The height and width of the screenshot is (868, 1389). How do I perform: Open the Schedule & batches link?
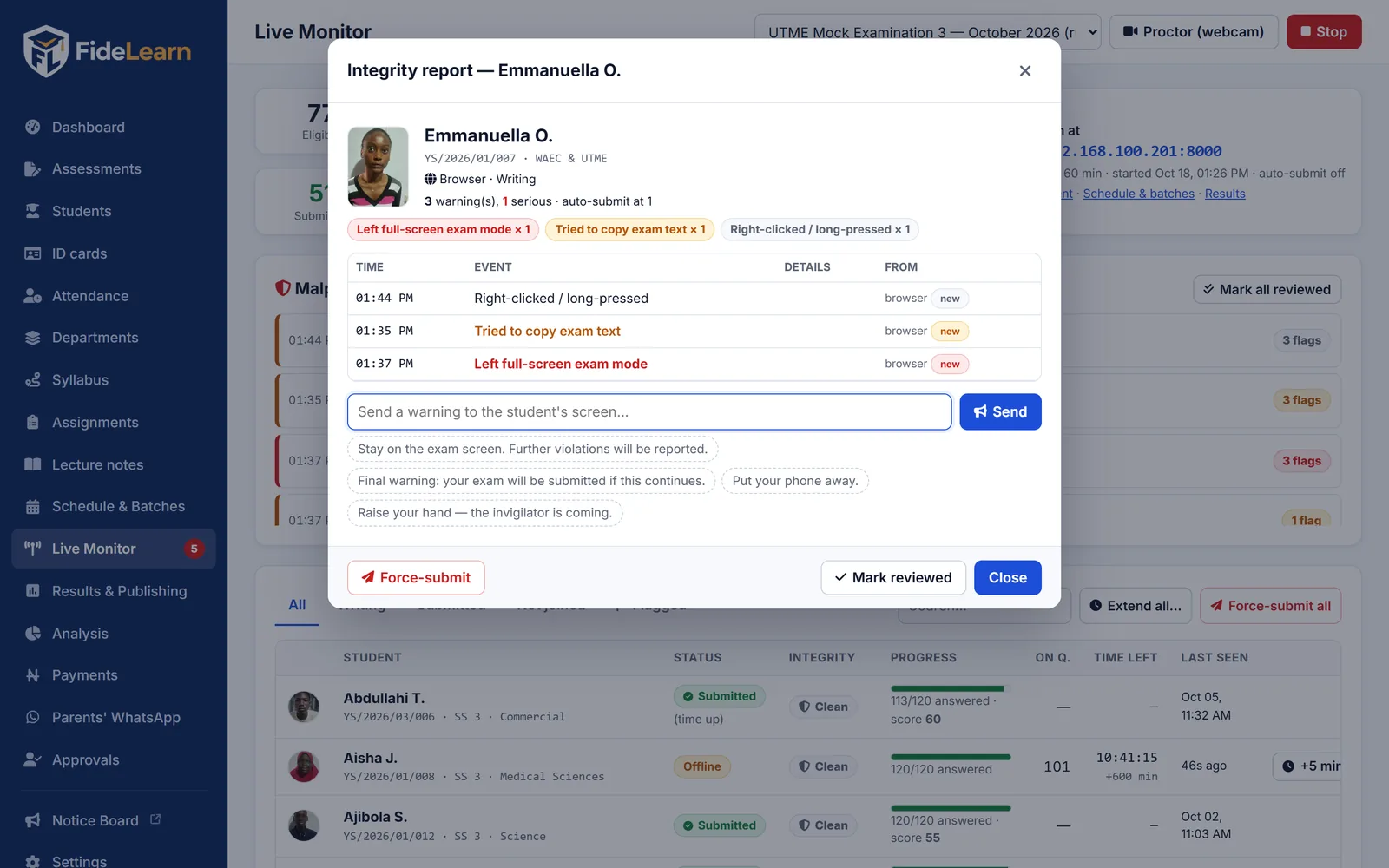click(x=1138, y=194)
